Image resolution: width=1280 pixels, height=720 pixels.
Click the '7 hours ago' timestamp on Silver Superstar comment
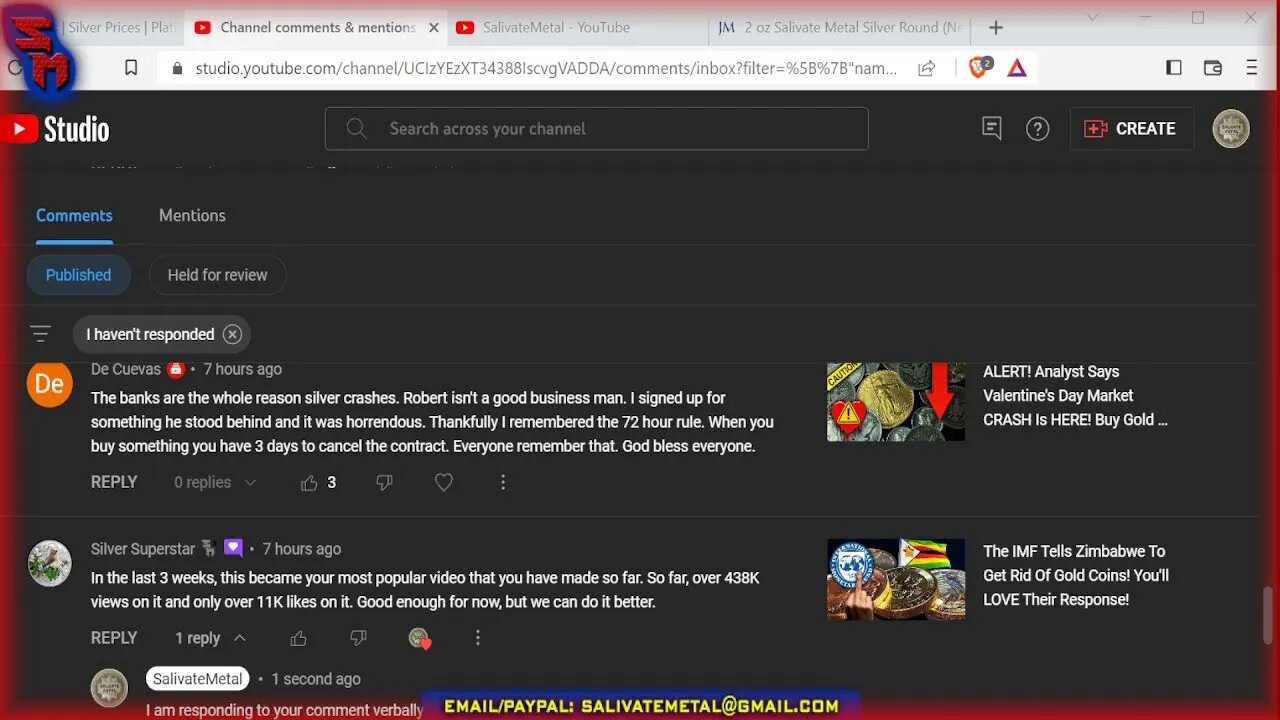(x=302, y=549)
